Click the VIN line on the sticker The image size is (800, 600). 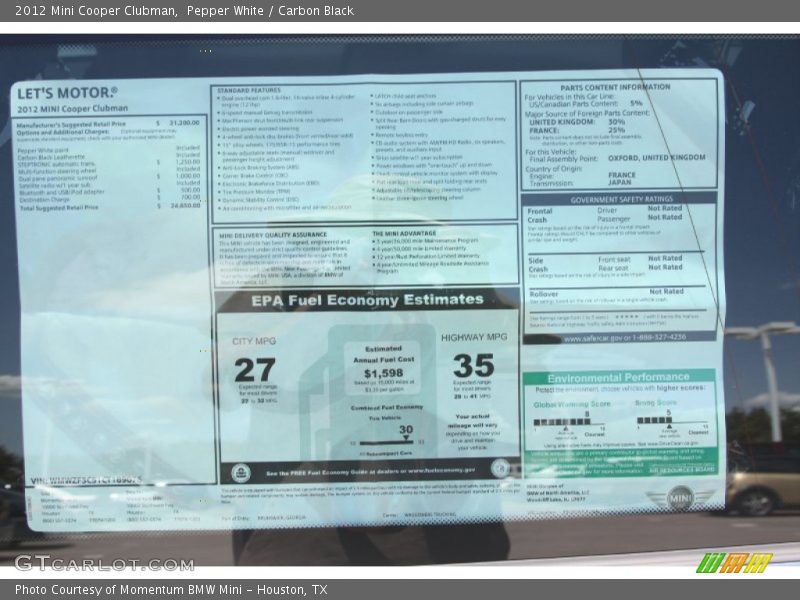click(86, 480)
